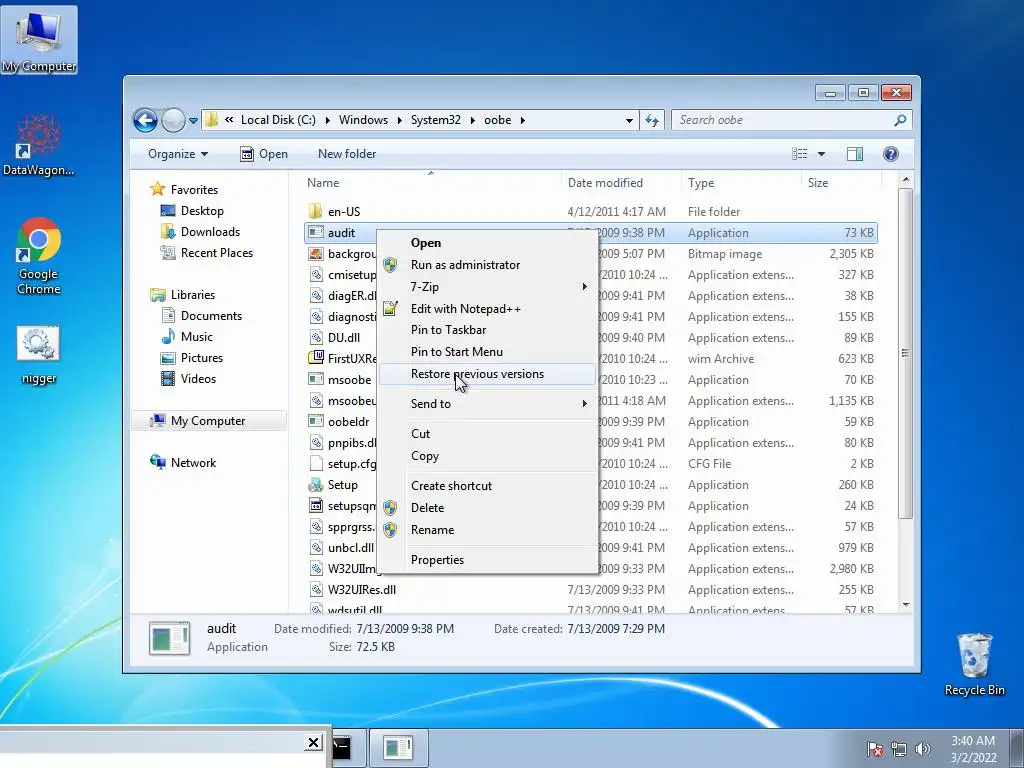Open Desktop under Favorites
Image resolution: width=1024 pixels, height=768 pixels.
(202, 211)
